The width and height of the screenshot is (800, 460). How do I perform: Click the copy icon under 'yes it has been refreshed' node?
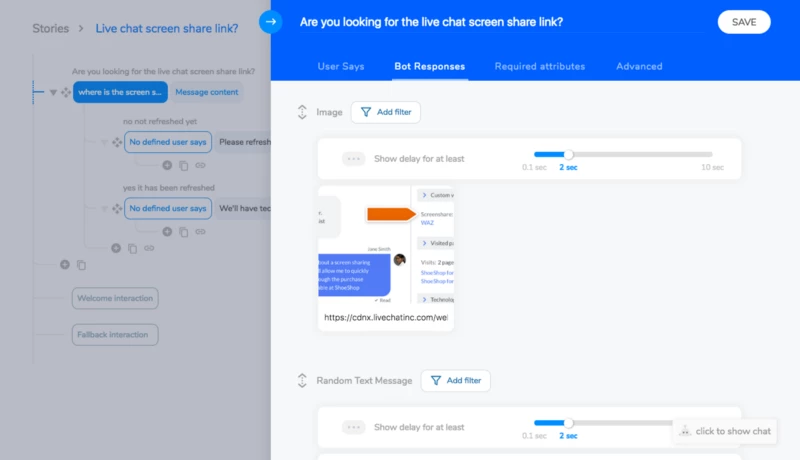(184, 232)
